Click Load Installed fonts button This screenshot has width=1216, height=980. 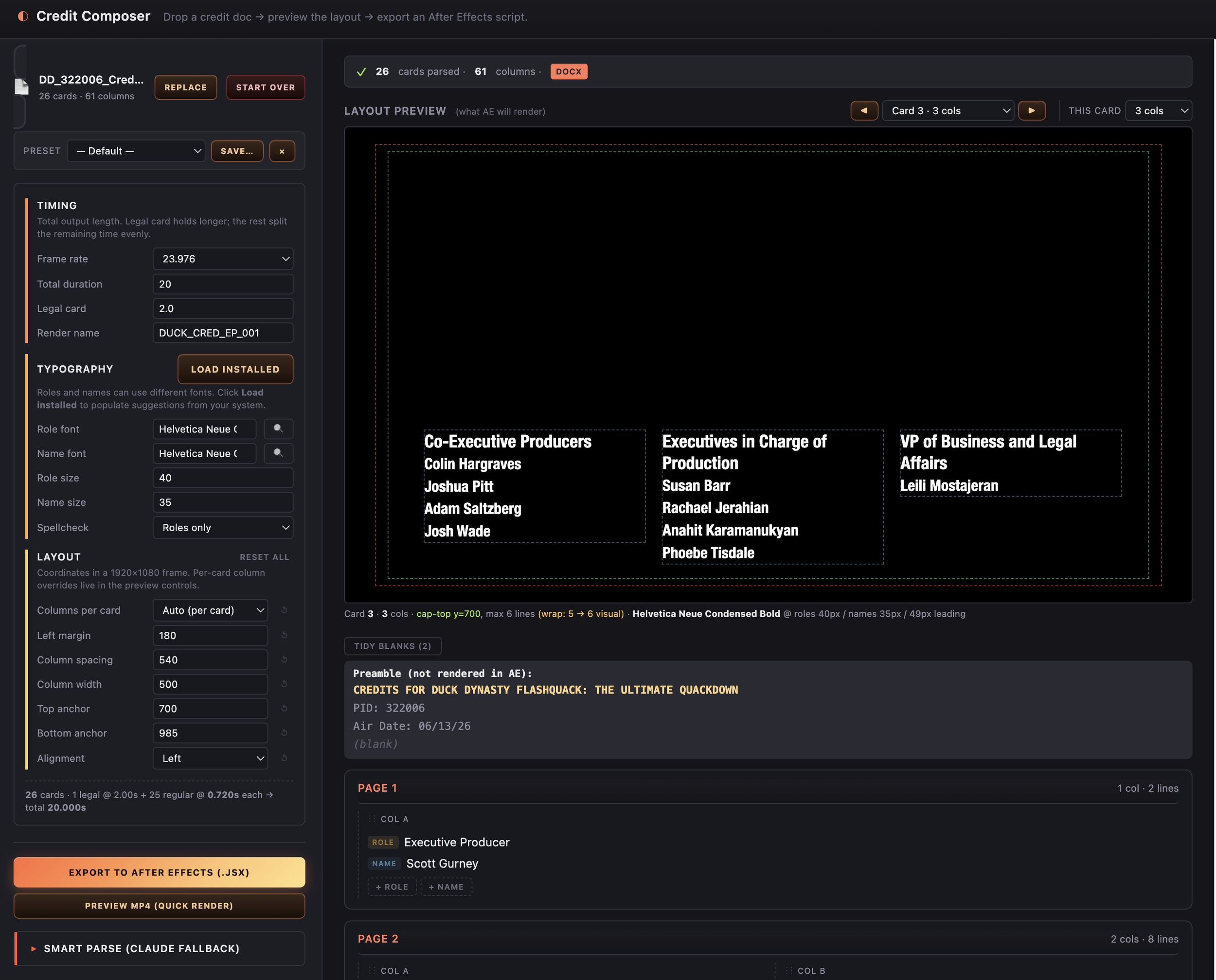pyautogui.click(x=235, y=369)
